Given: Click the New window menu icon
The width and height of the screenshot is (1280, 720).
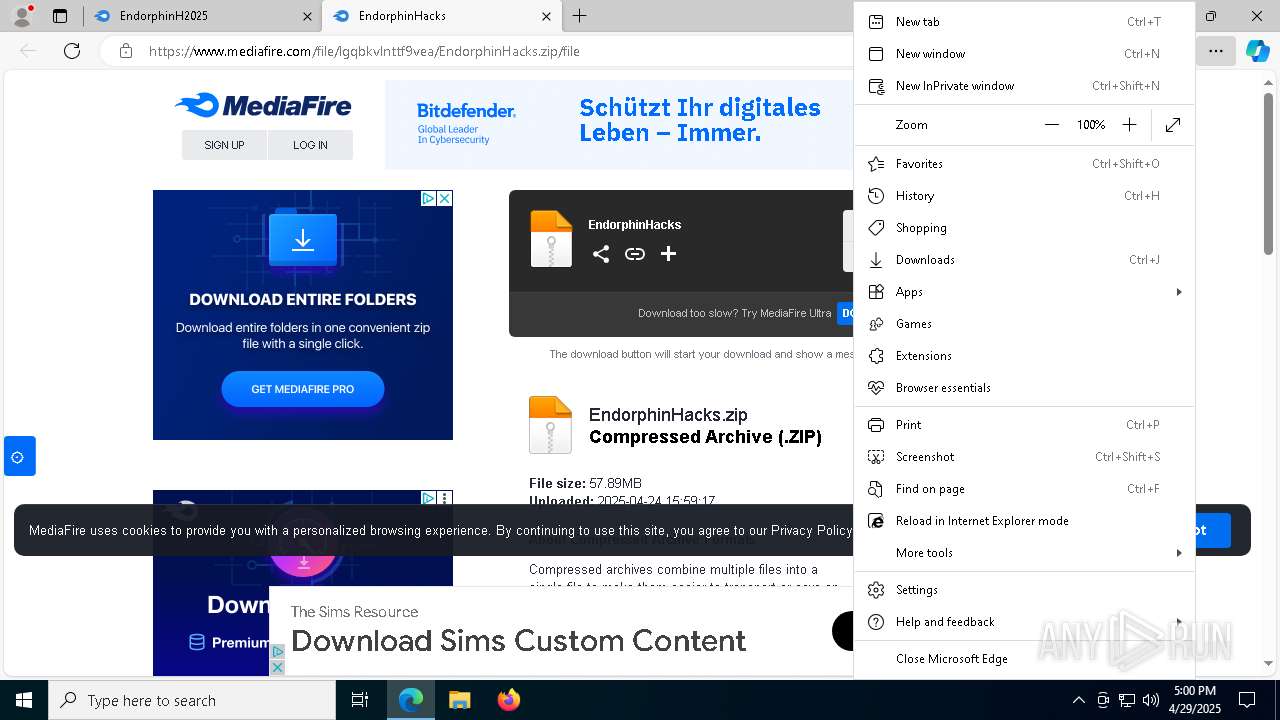Looking at the screenshot, I should tap(876, 54).
